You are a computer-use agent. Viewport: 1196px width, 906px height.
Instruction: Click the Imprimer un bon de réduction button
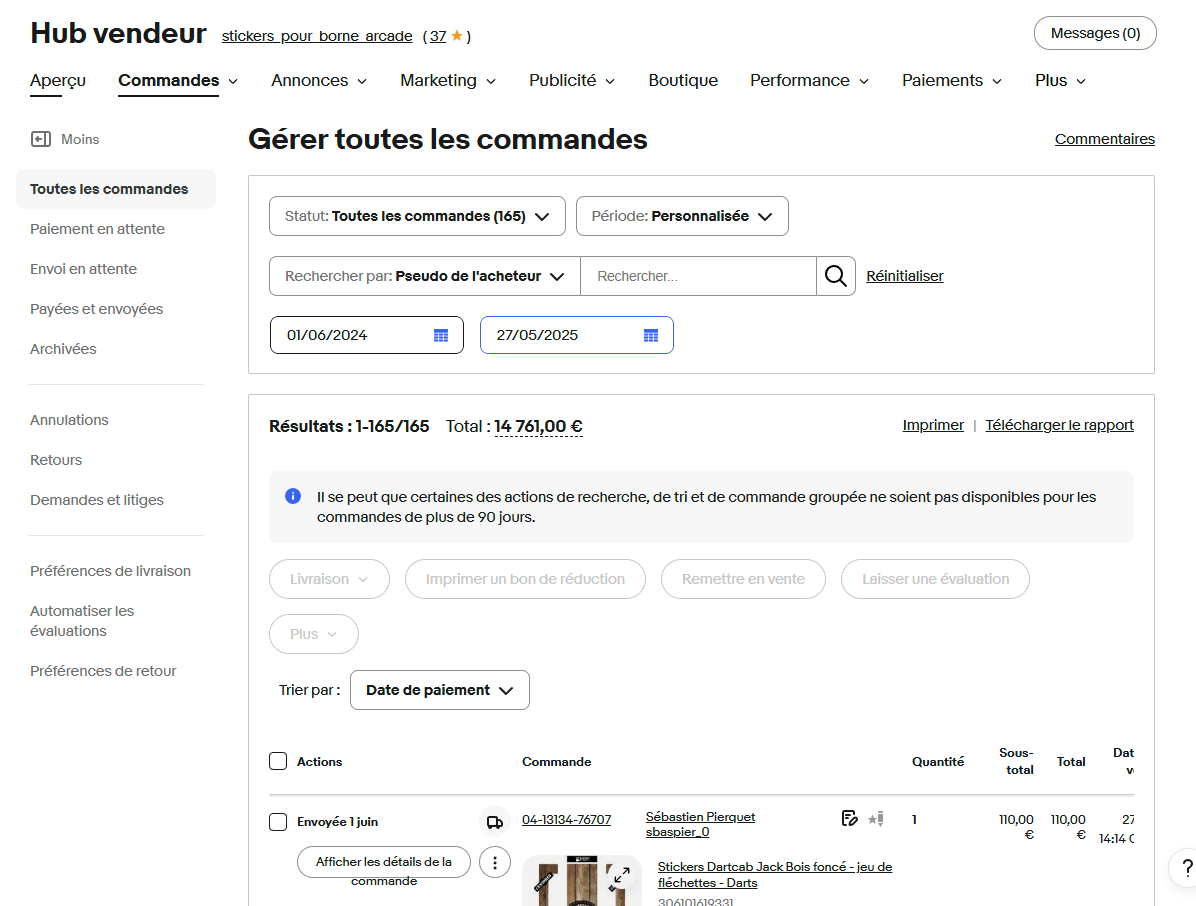pyautogui.click(x=525, y=579)
